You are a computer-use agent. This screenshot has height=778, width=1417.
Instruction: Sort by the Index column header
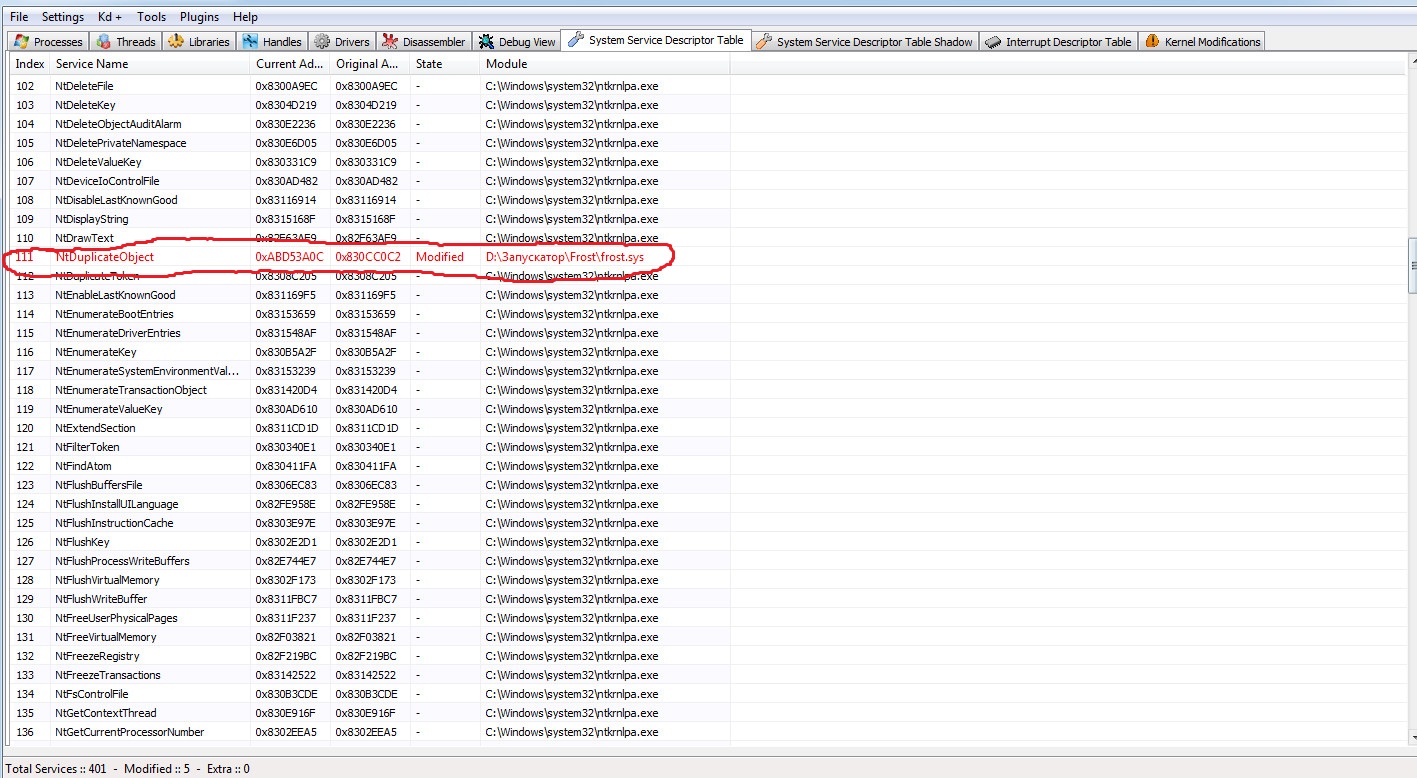(30, 64)
